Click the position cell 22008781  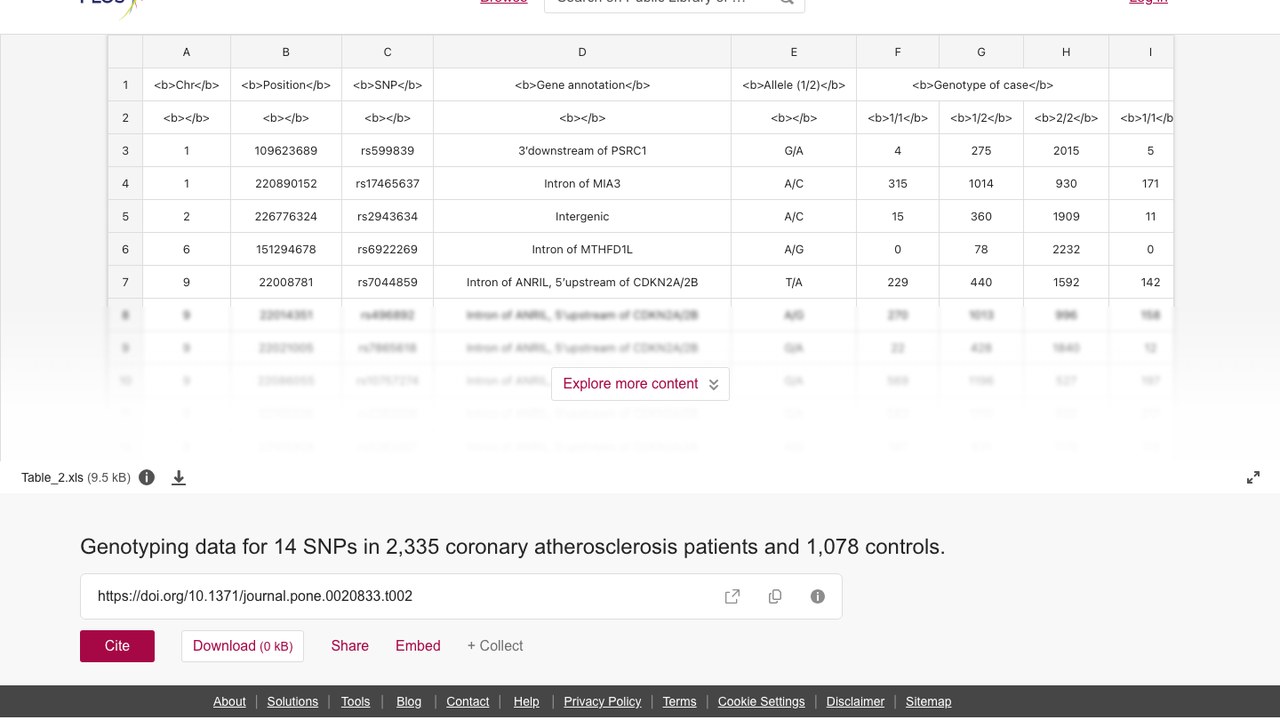286,283
